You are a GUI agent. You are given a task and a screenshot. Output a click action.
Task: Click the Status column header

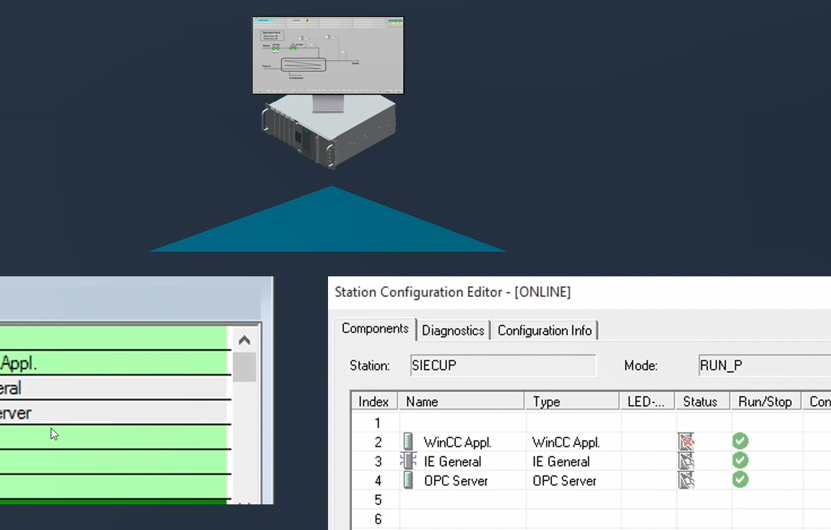pos(703,402)
